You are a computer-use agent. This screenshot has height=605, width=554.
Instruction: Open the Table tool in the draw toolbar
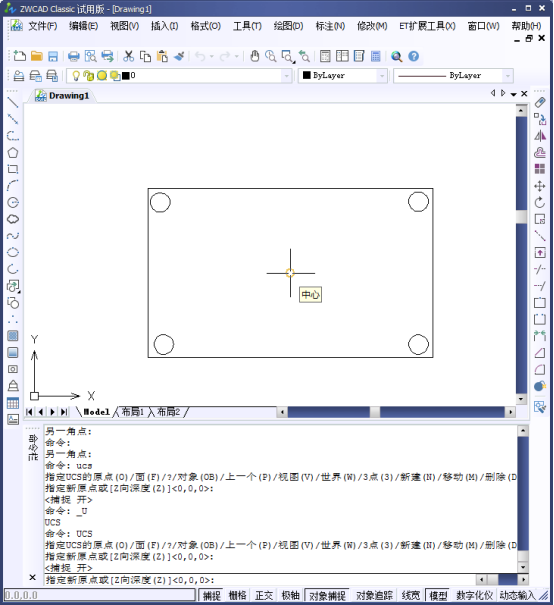[13, 403]
